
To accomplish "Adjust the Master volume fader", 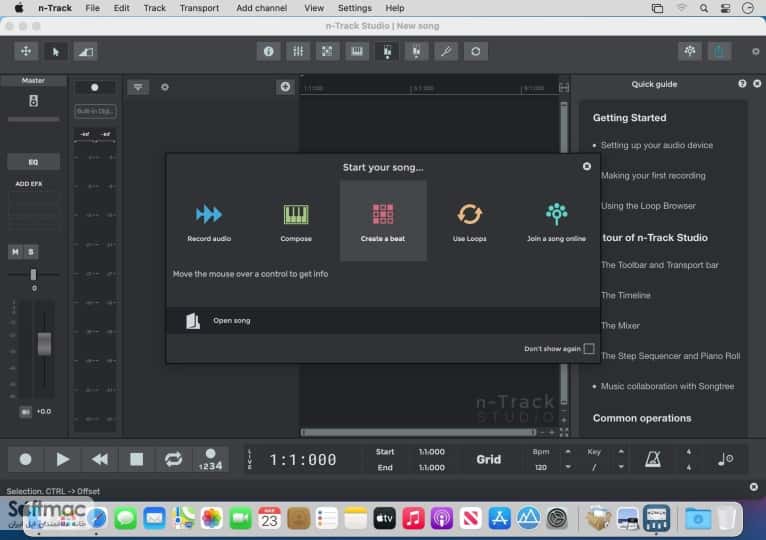I will pos(44,344).
